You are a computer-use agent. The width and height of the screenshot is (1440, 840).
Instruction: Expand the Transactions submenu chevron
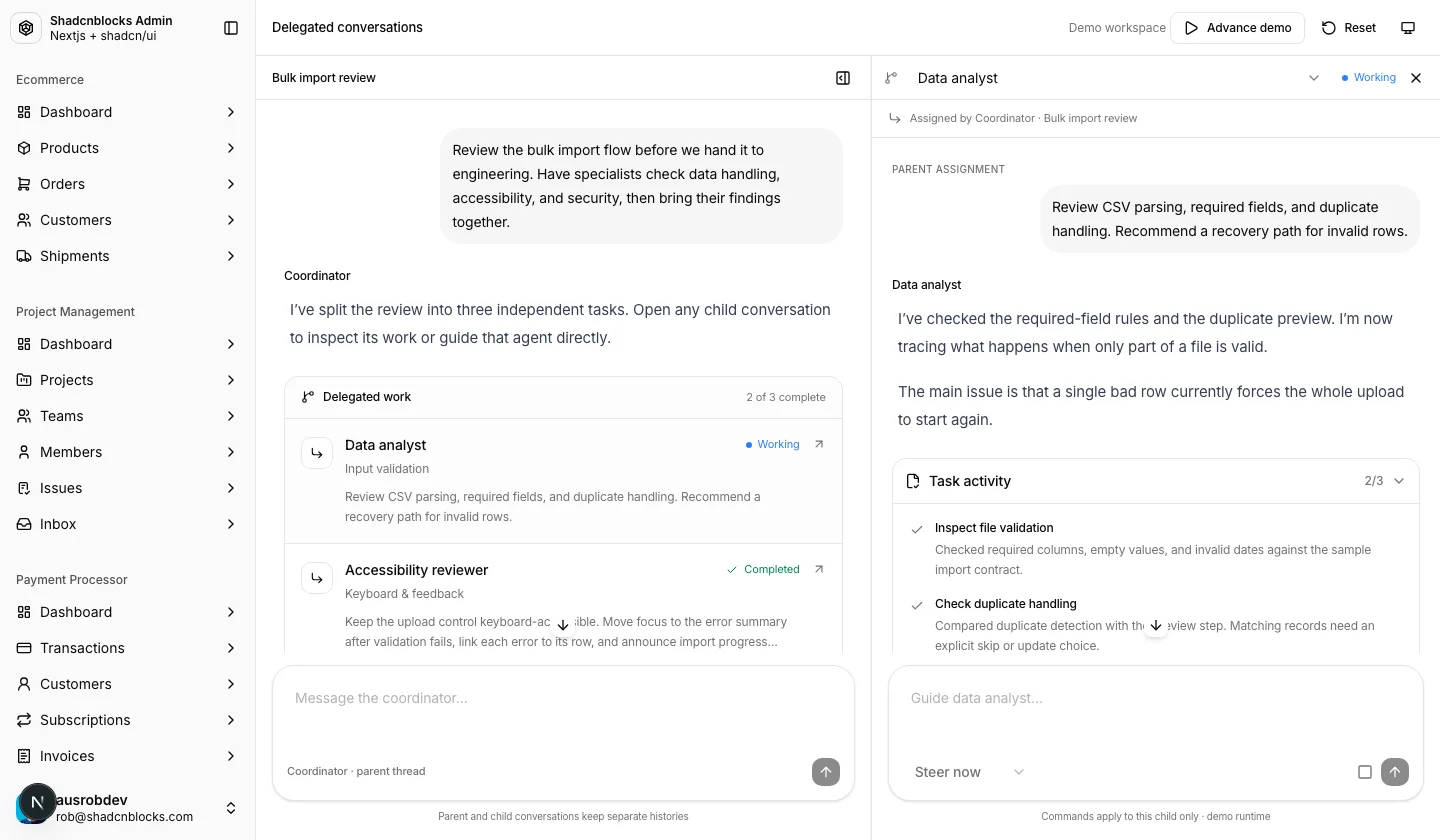(231, 648)
